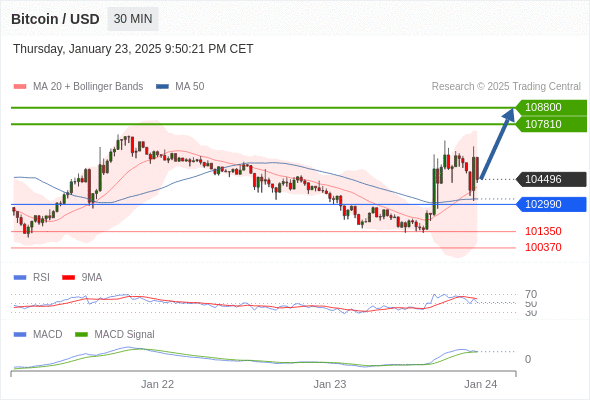Click the MACD Signal legend label
Image resolution: width=590 pixels, height=400 pixels.
coord(125,335)
